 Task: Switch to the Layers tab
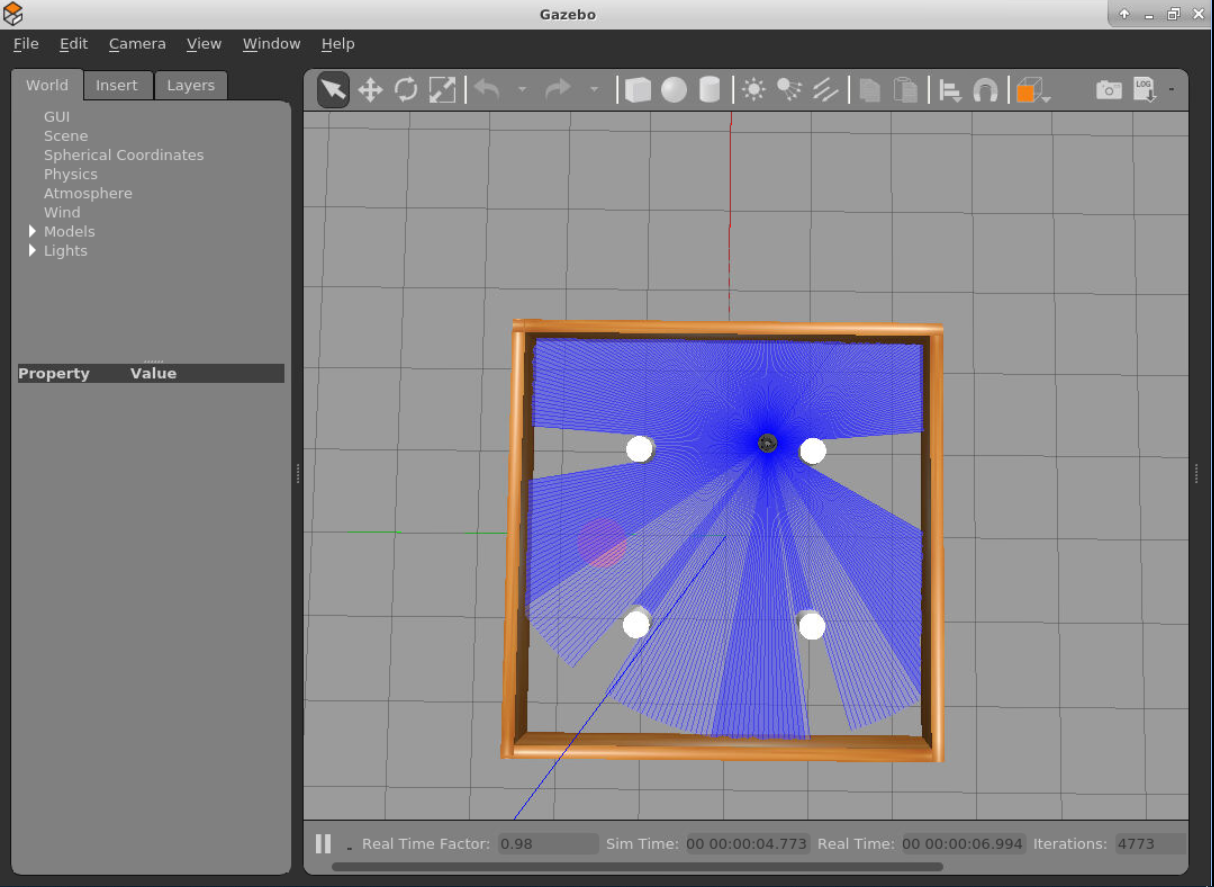click(190, 86)
